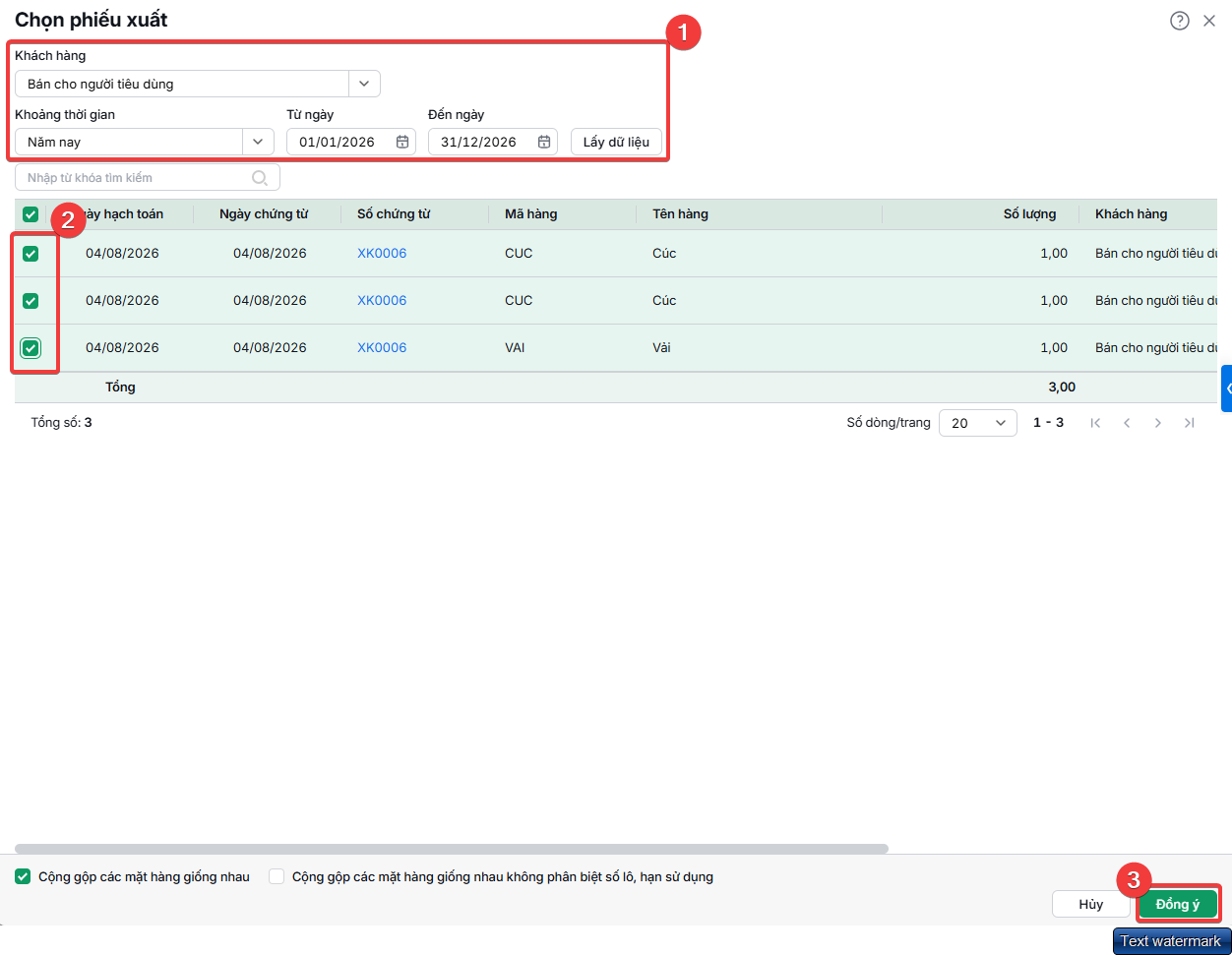This screenshot has width=1232, height=955.
Task: Click the Số chứng từ column header
Action: pos(394,214)
